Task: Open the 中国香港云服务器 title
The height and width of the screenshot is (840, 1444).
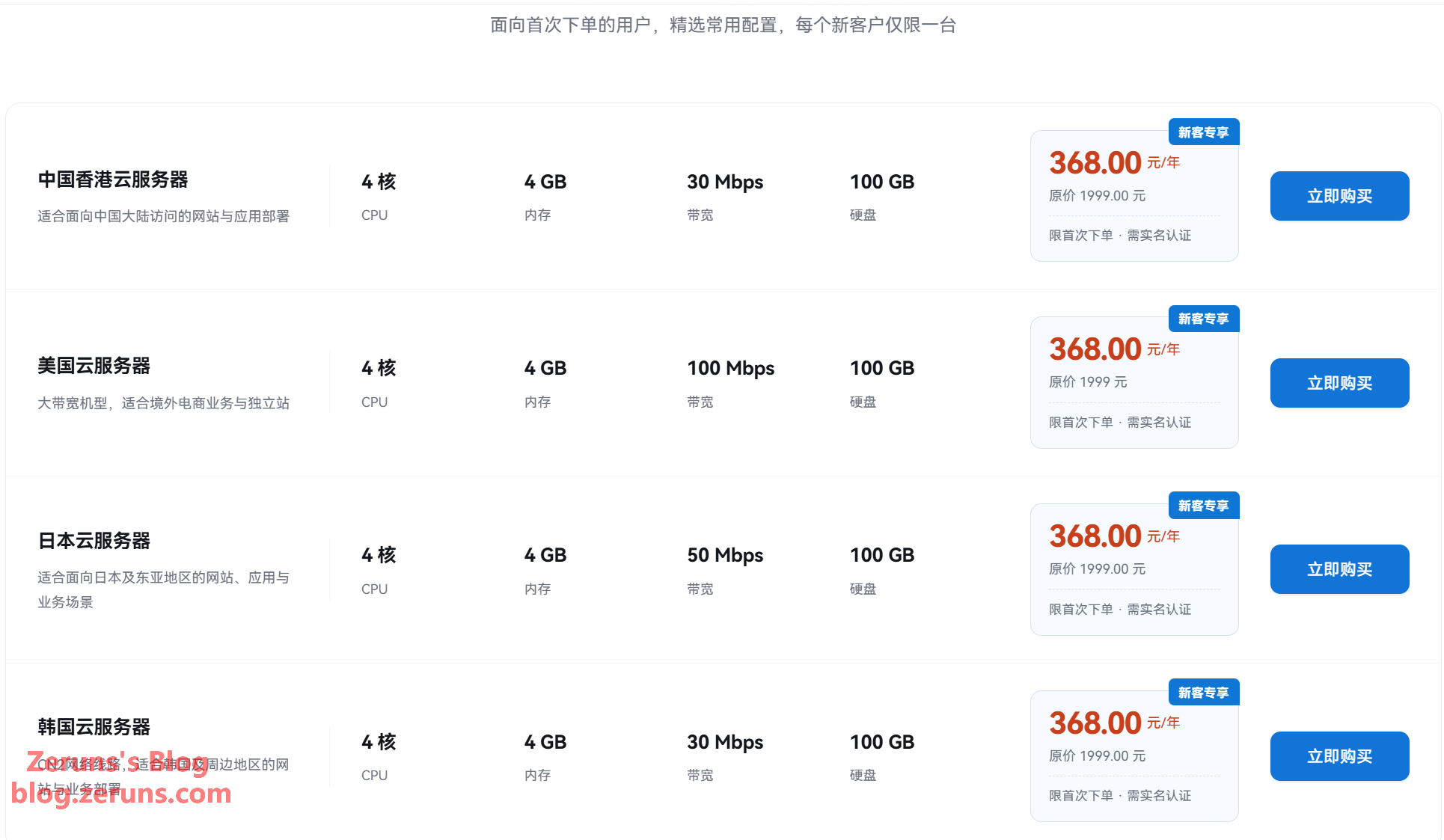Action: (x=113, y=180)
